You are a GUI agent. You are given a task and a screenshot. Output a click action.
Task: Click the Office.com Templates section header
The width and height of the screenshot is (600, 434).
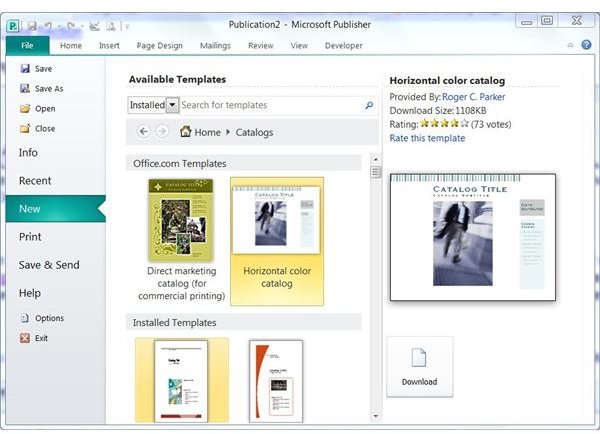[243, 163]
